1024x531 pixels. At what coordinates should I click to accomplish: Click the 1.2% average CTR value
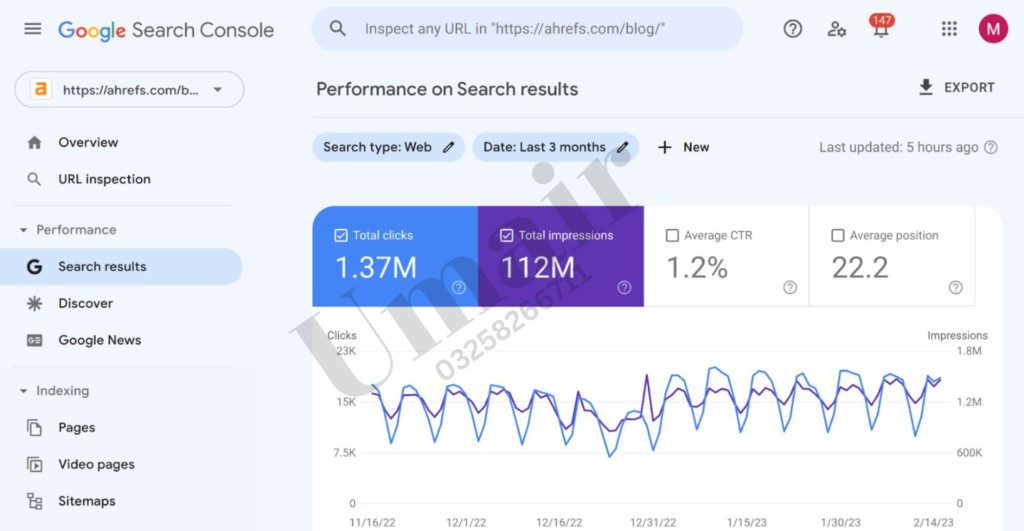(697, 267)
